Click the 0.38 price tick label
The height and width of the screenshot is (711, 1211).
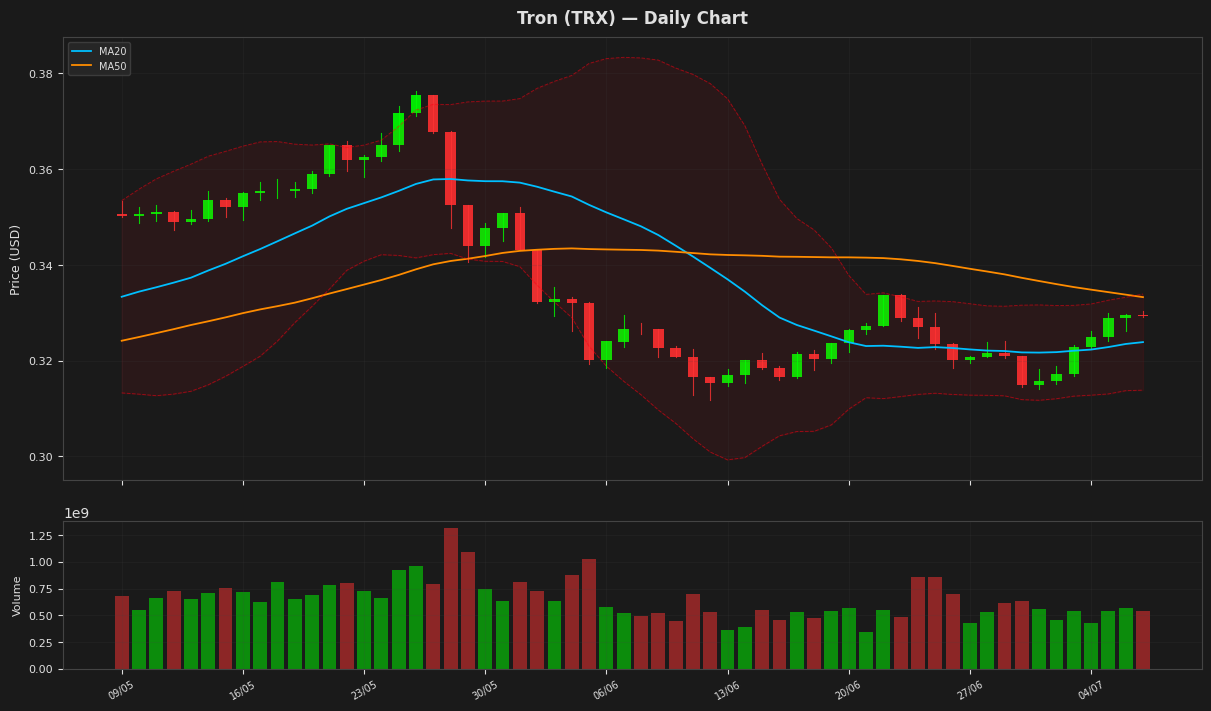[x=42, y=74]
